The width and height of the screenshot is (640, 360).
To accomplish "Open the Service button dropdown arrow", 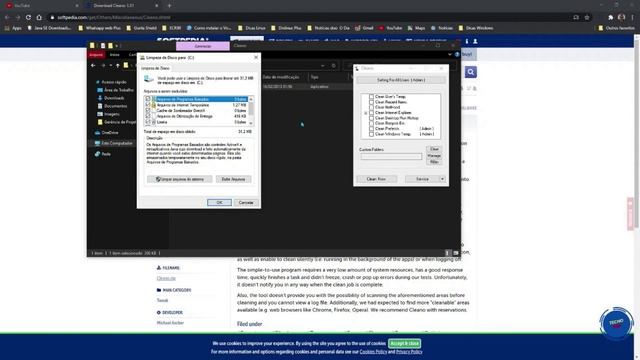I will tap(442, 179).
